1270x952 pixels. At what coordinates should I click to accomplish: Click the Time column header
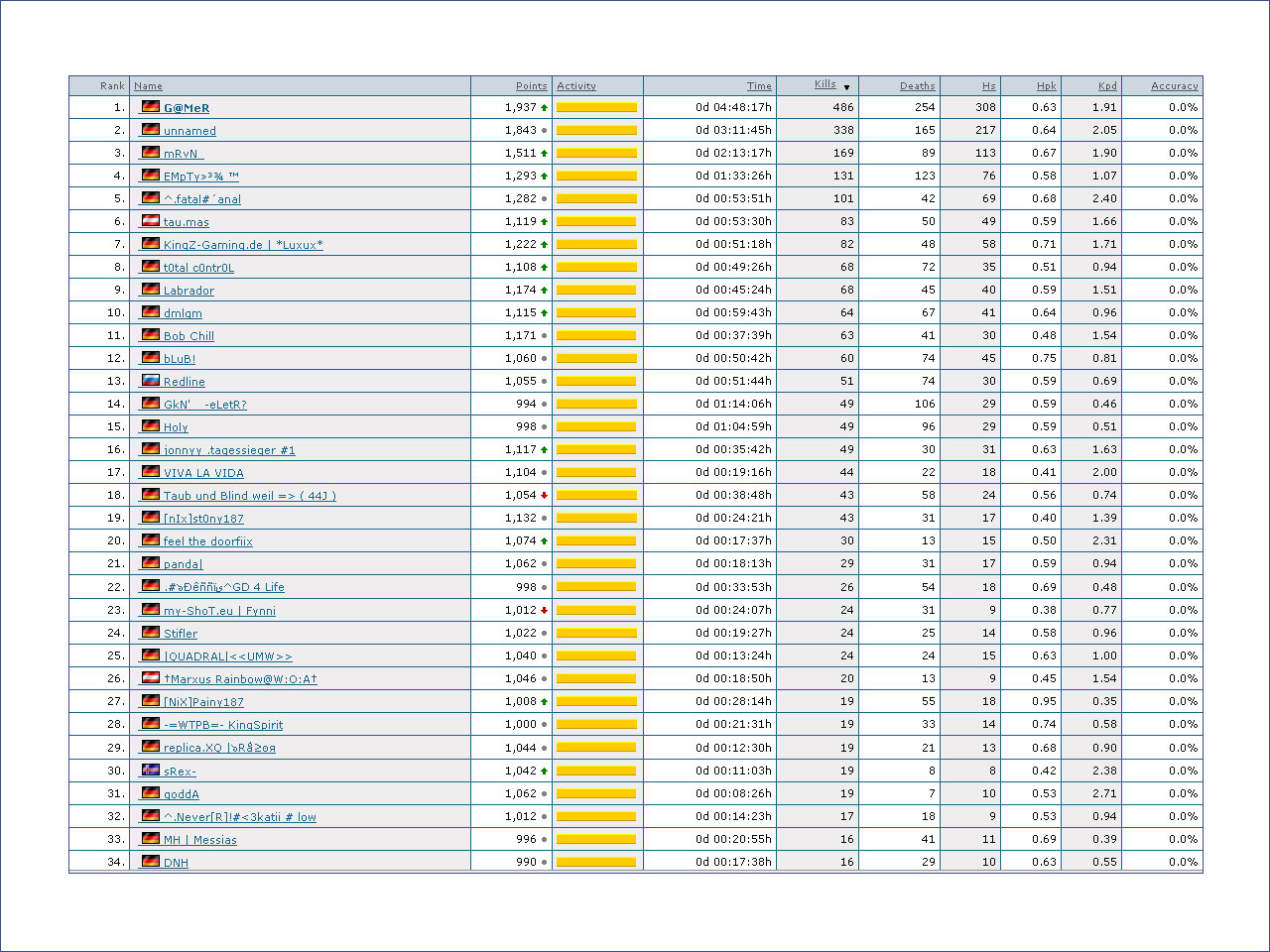(759, 86)
